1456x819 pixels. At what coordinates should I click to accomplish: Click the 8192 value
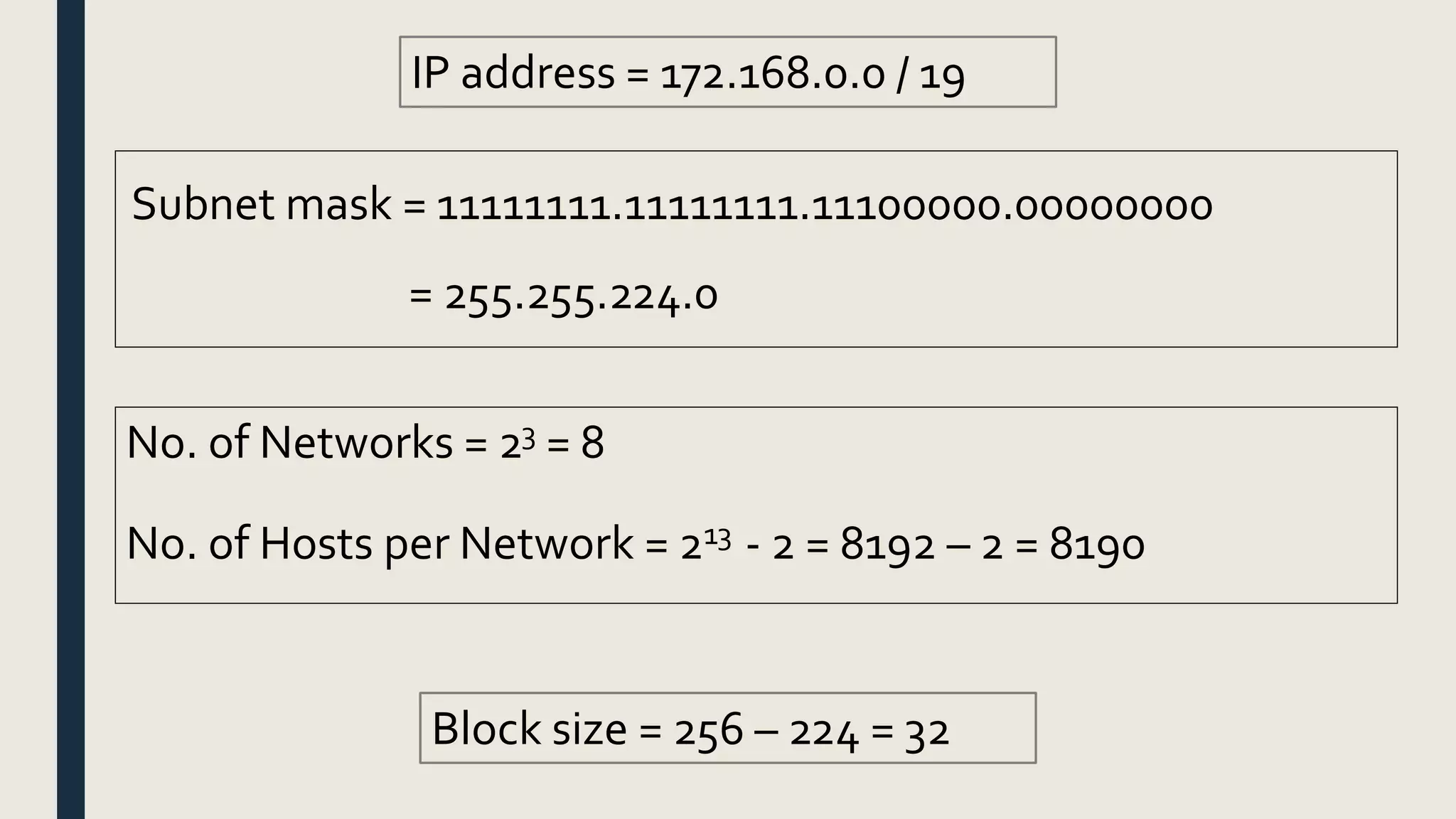(887, 545)
